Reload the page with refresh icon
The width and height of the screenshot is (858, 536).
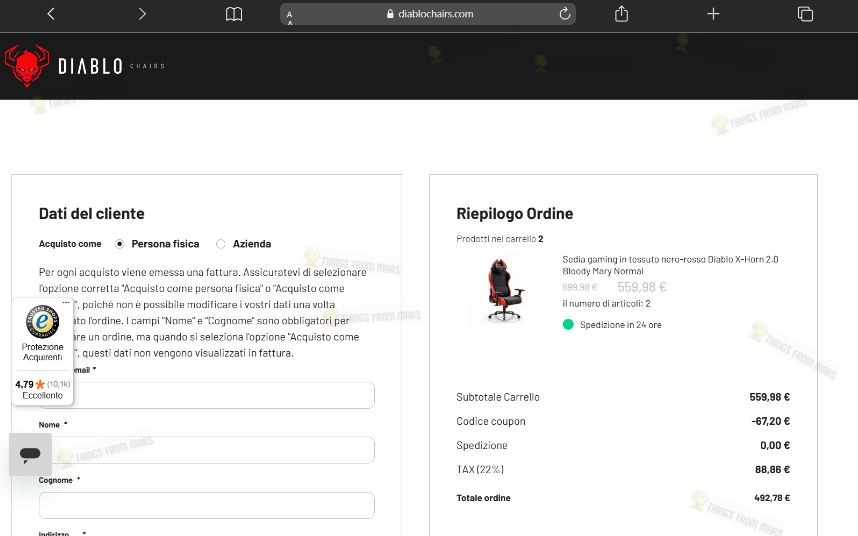(x=565, y=14)
